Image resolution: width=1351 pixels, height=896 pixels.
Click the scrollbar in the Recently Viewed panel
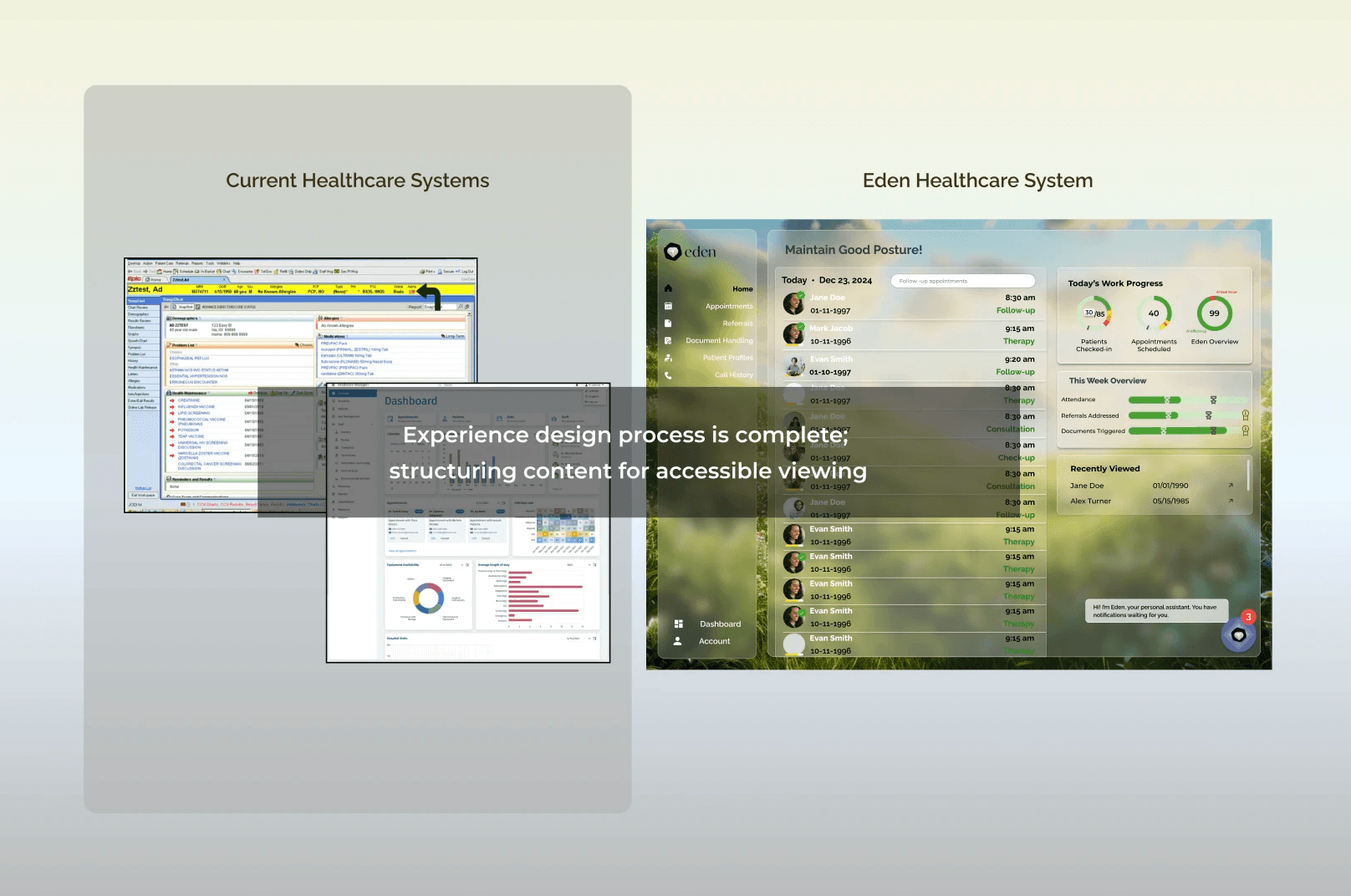[x=1248, y=475]
